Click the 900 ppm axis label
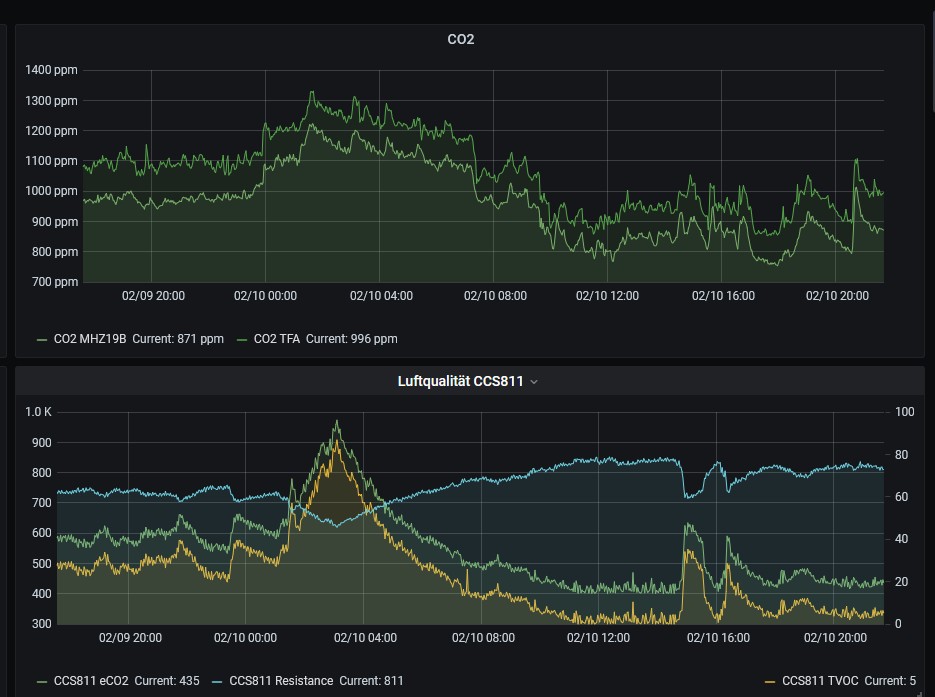 (54, 222)
